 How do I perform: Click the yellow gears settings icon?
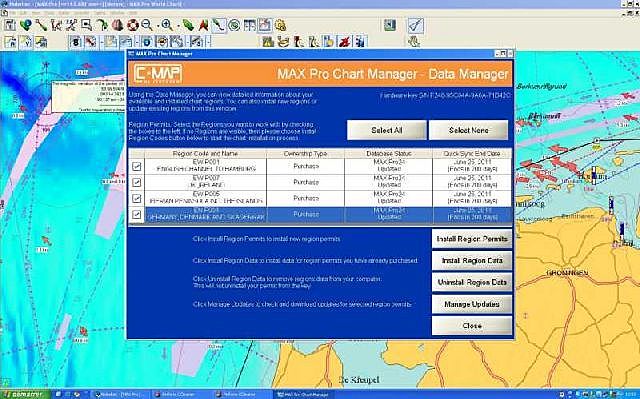280,25
